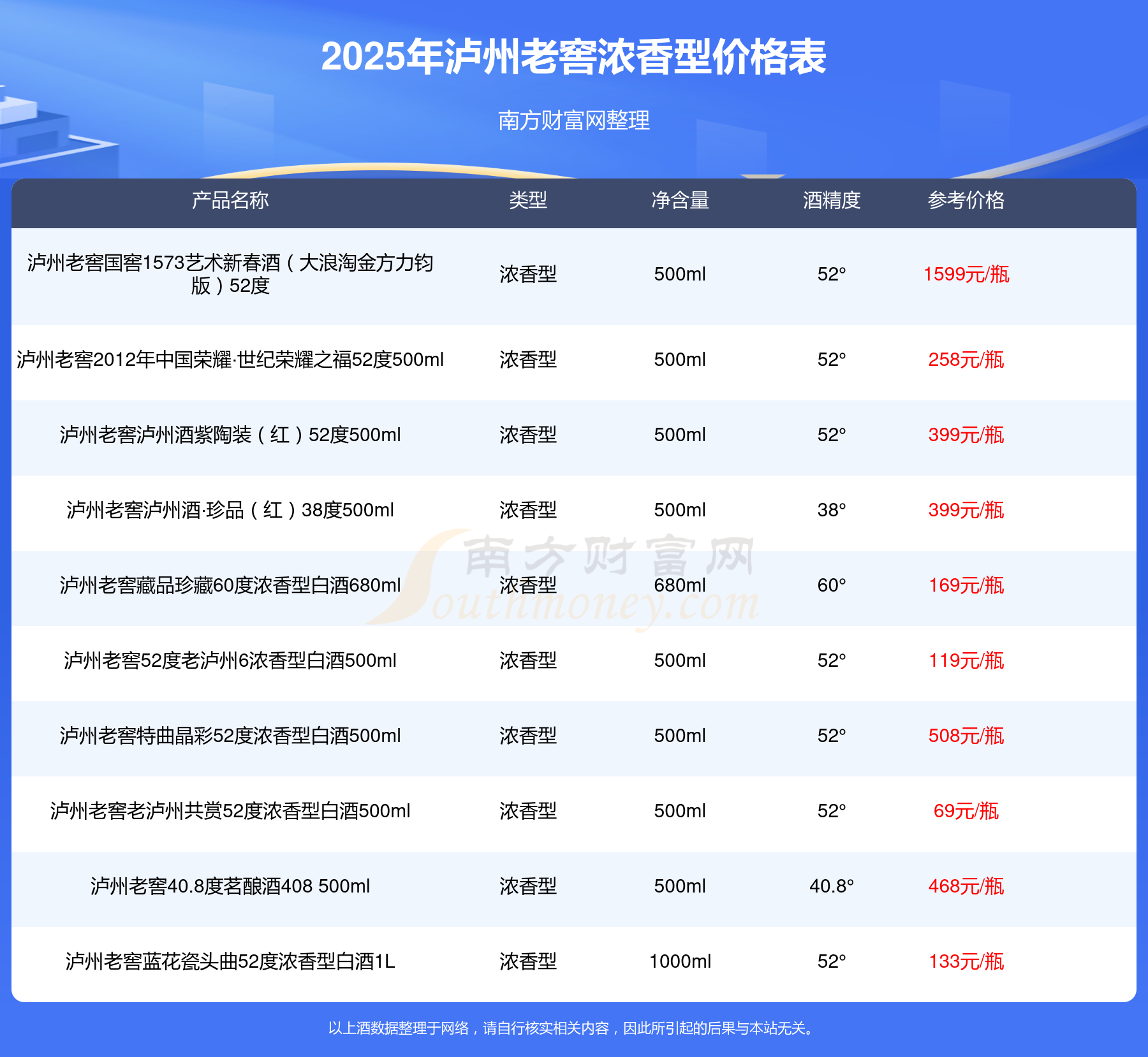Select the price 169元/瓶
Image resolution: width=1148 pixels, height=1057 pixels.
click(x=966, y=585)
